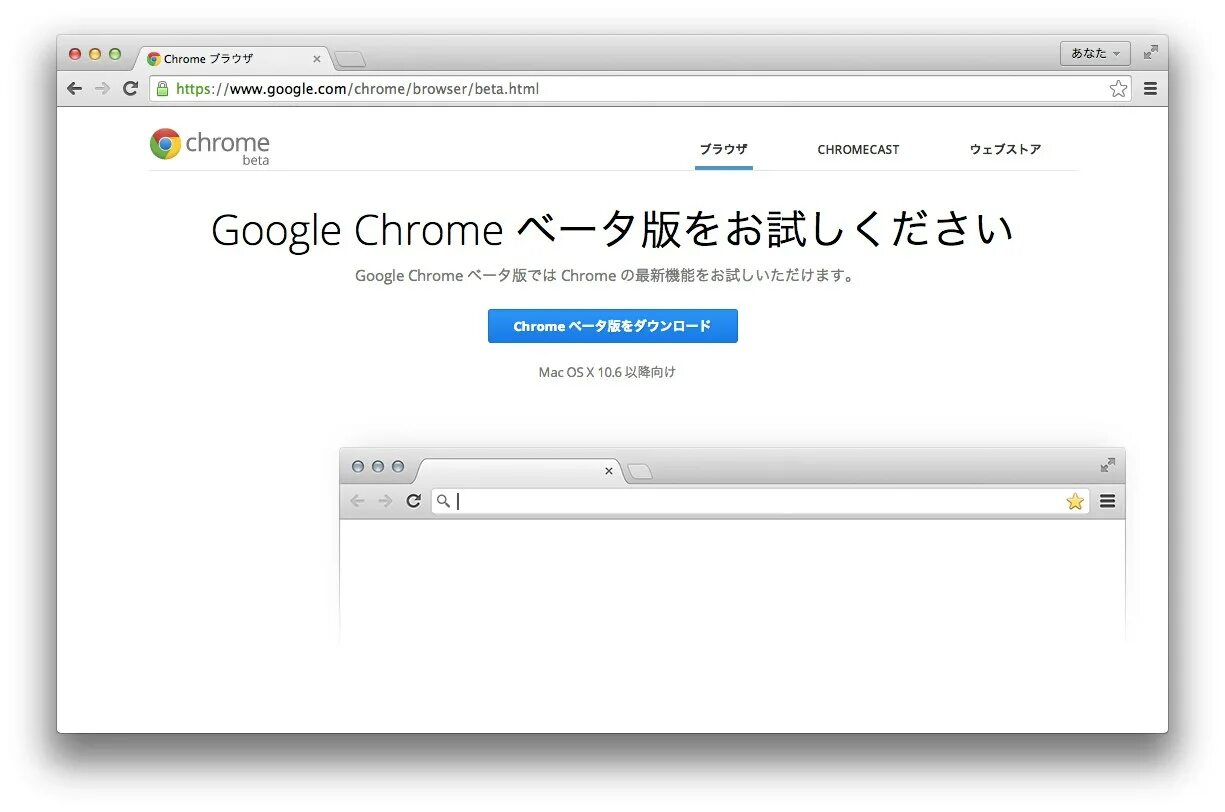Click the subtitle about Chrome の最新機能
1225x812 pixels.
(607, 275)
